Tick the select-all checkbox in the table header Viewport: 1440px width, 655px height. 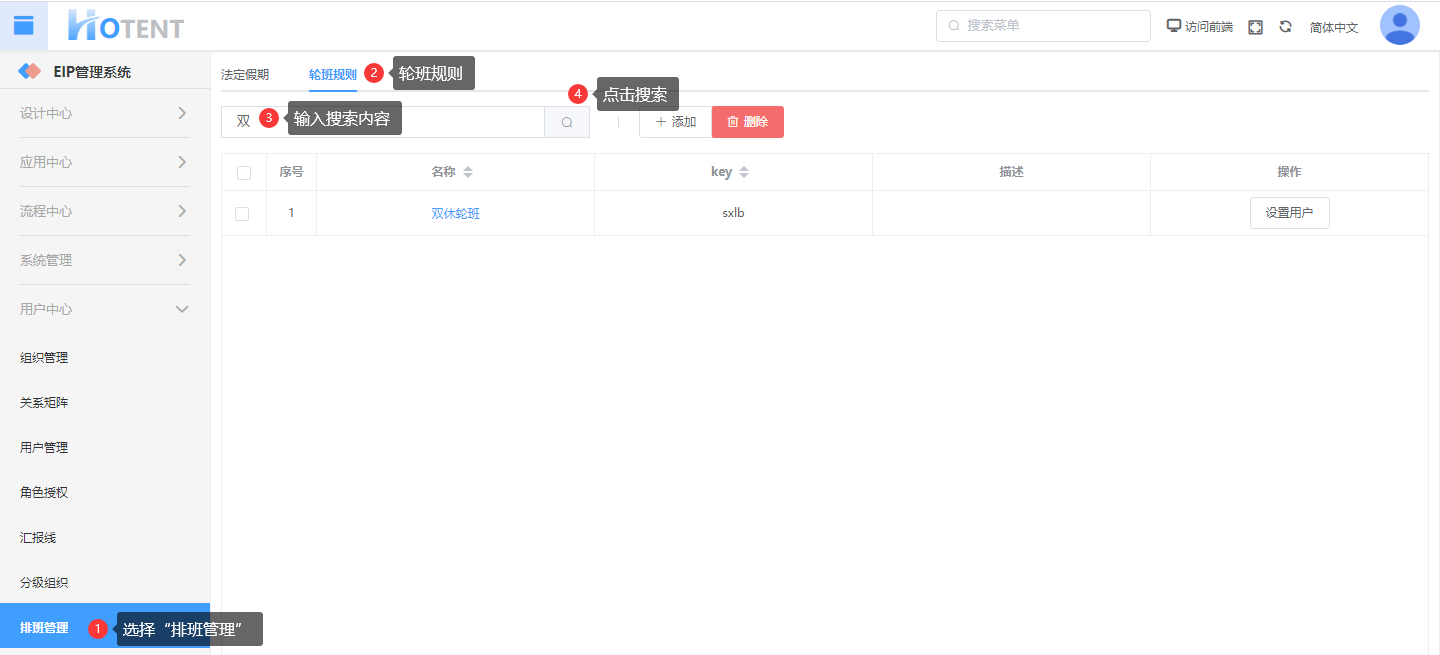(x=244, y=173)
